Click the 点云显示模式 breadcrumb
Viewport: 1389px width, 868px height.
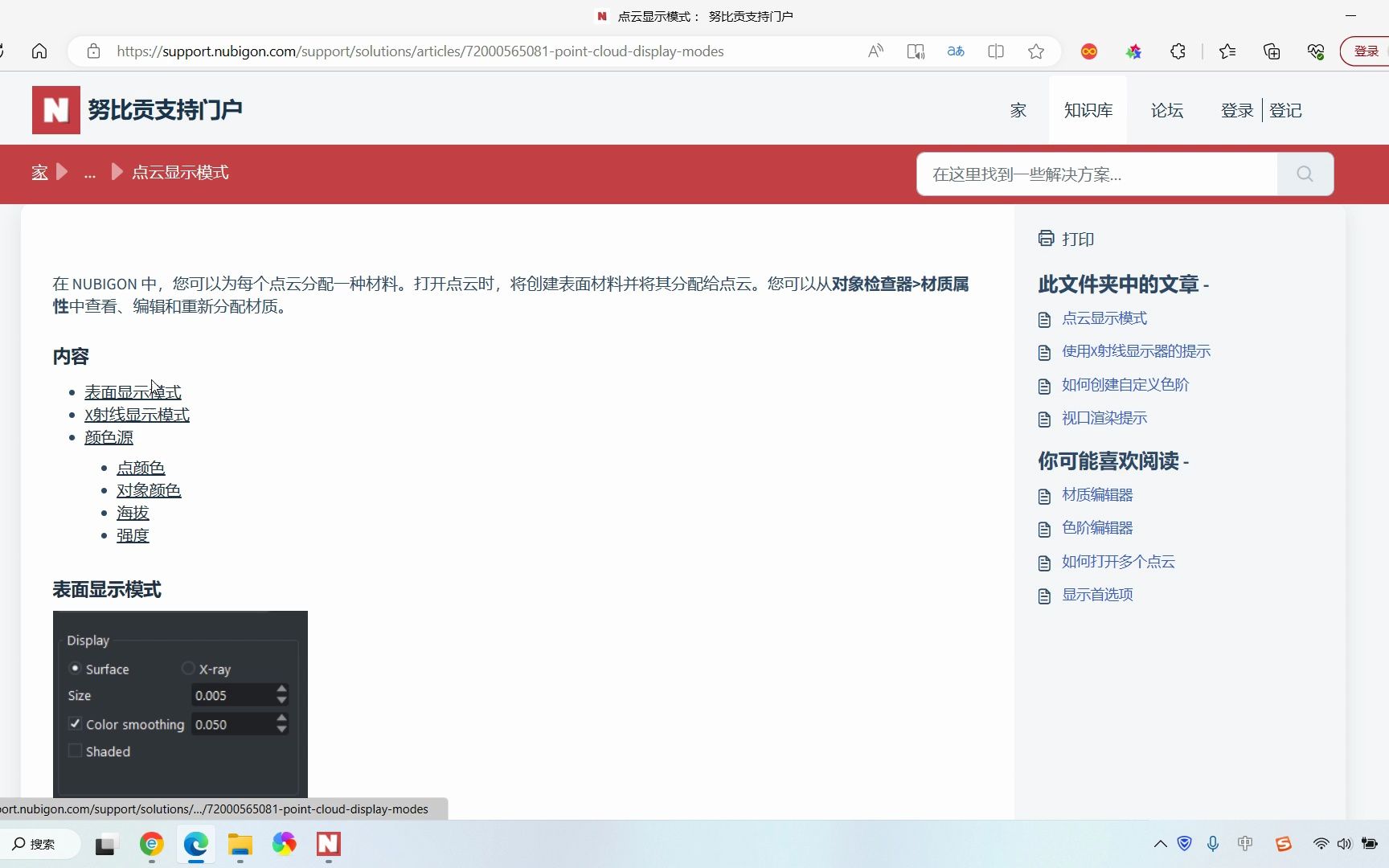[x=180, y=172]
